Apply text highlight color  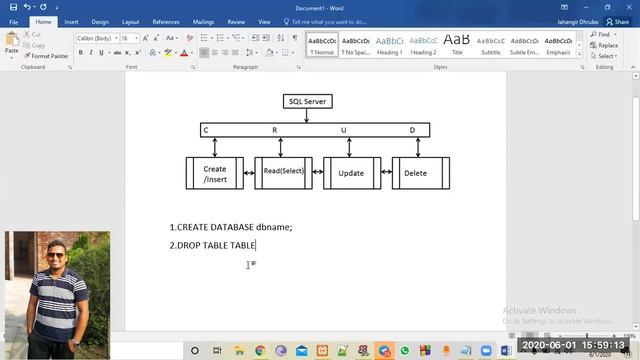pyautogui.click(x=168, y=53)
